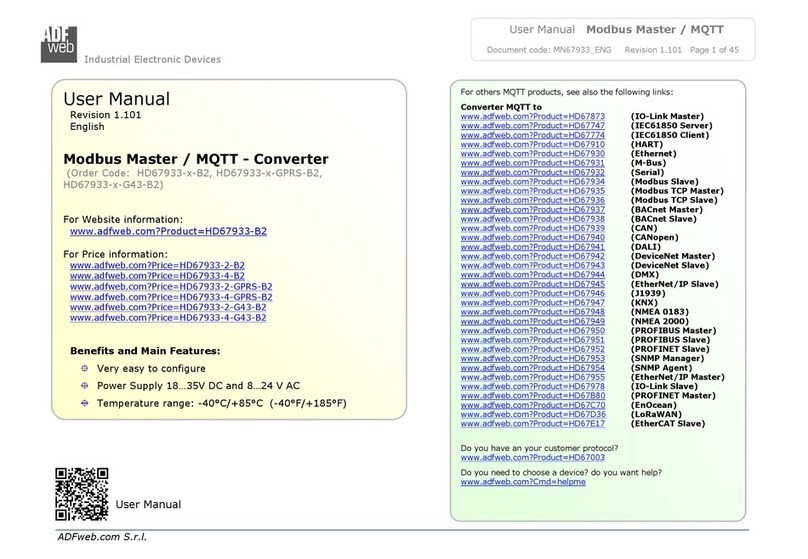The image size is (808, 559).
Task: Open IEC61850 Server link HD67747
Action: (533, 126)
